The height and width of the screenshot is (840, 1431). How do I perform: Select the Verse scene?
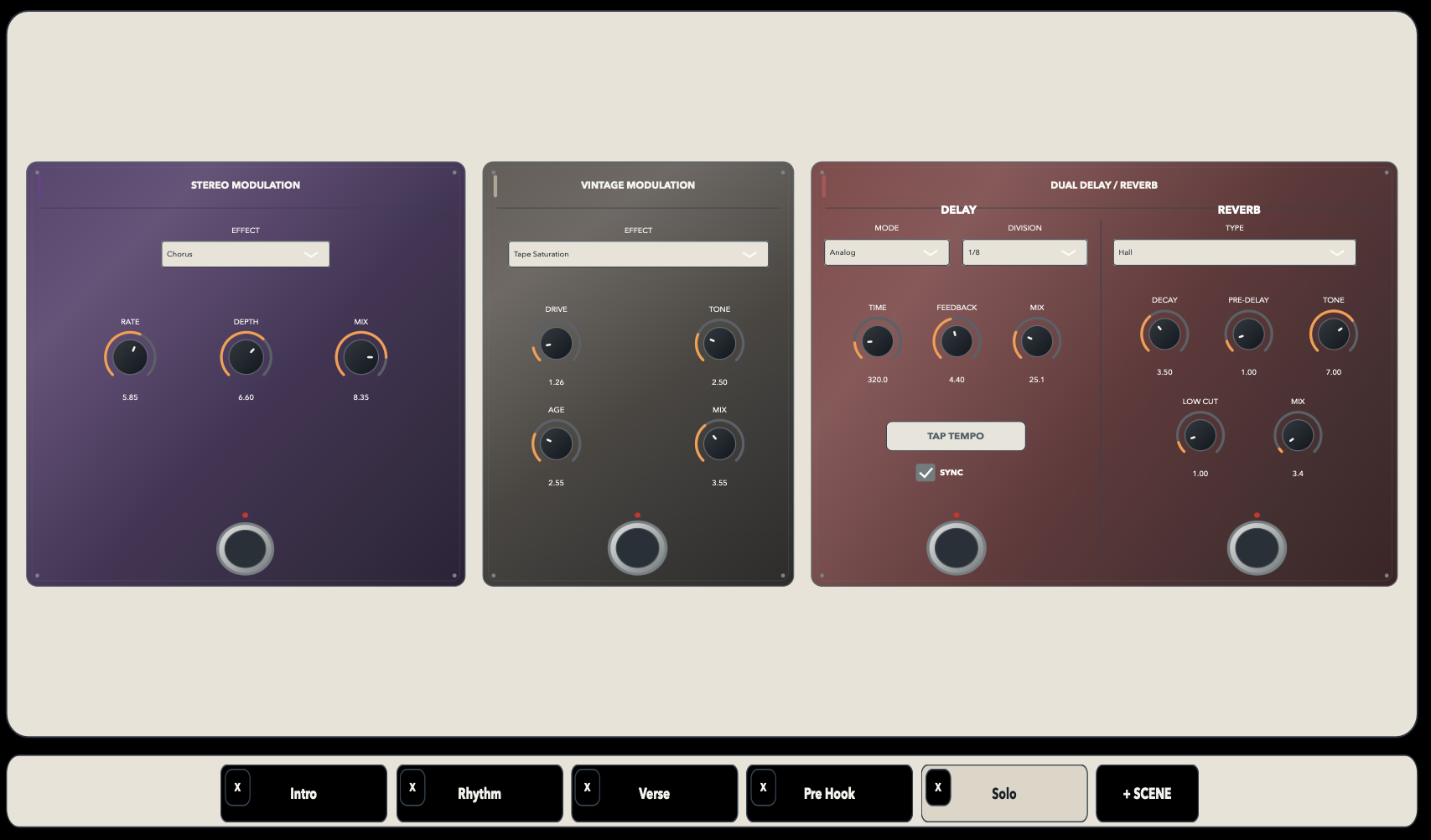coord(654,793)
